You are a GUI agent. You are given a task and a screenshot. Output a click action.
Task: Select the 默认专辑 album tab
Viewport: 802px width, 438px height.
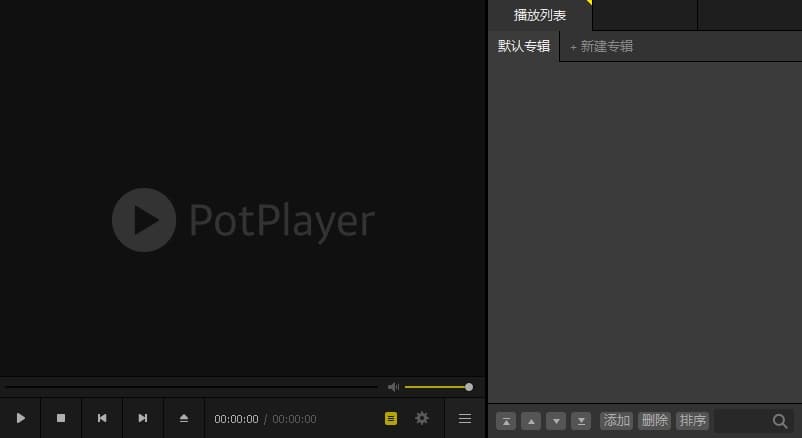pyautogui.click(x=524, y=46)
